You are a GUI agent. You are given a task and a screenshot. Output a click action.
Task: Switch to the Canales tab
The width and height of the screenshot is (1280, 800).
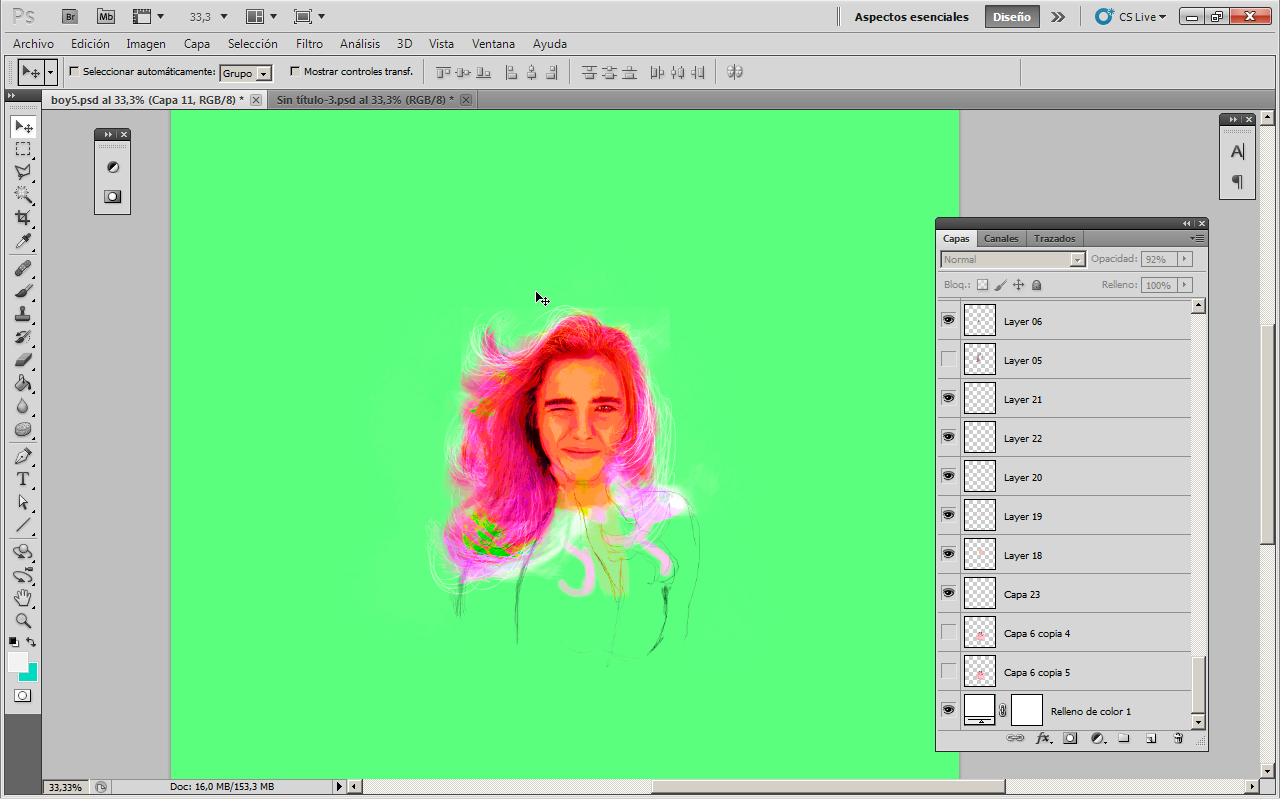coord(1001,238)
